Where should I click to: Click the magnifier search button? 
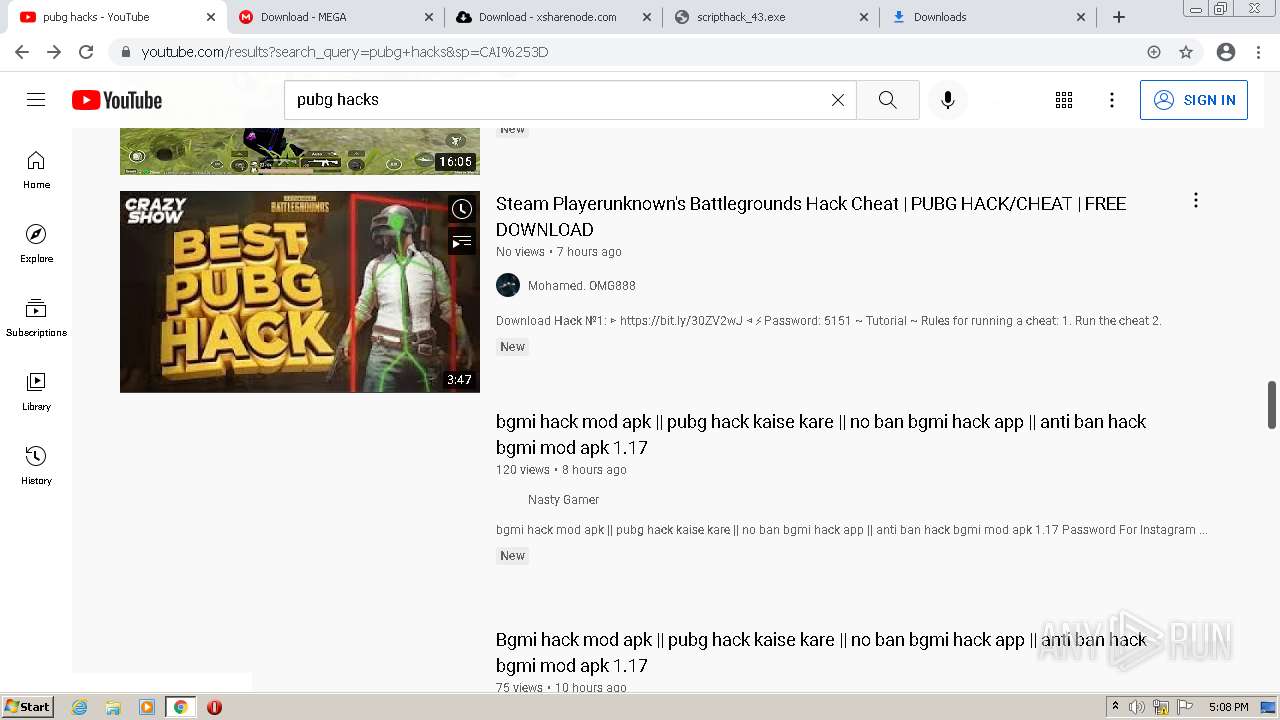(x=887, y=100)
